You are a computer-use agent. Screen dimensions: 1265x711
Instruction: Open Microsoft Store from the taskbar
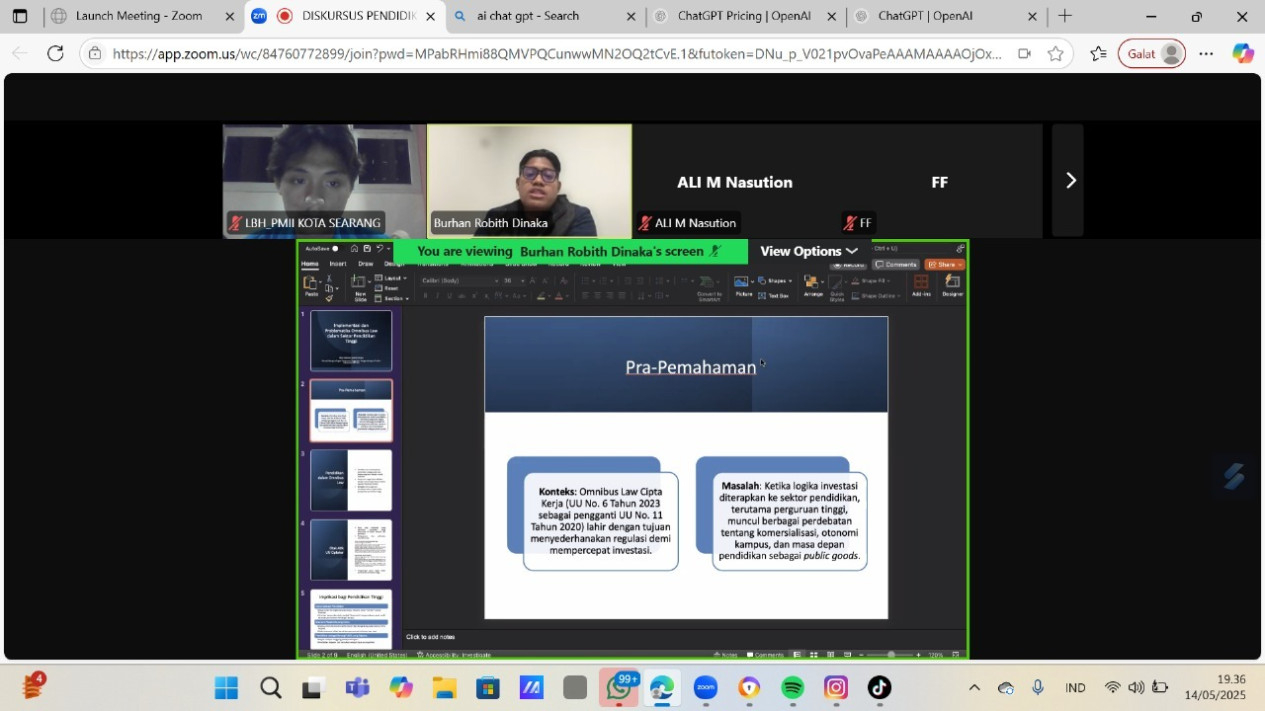[488, 688]
